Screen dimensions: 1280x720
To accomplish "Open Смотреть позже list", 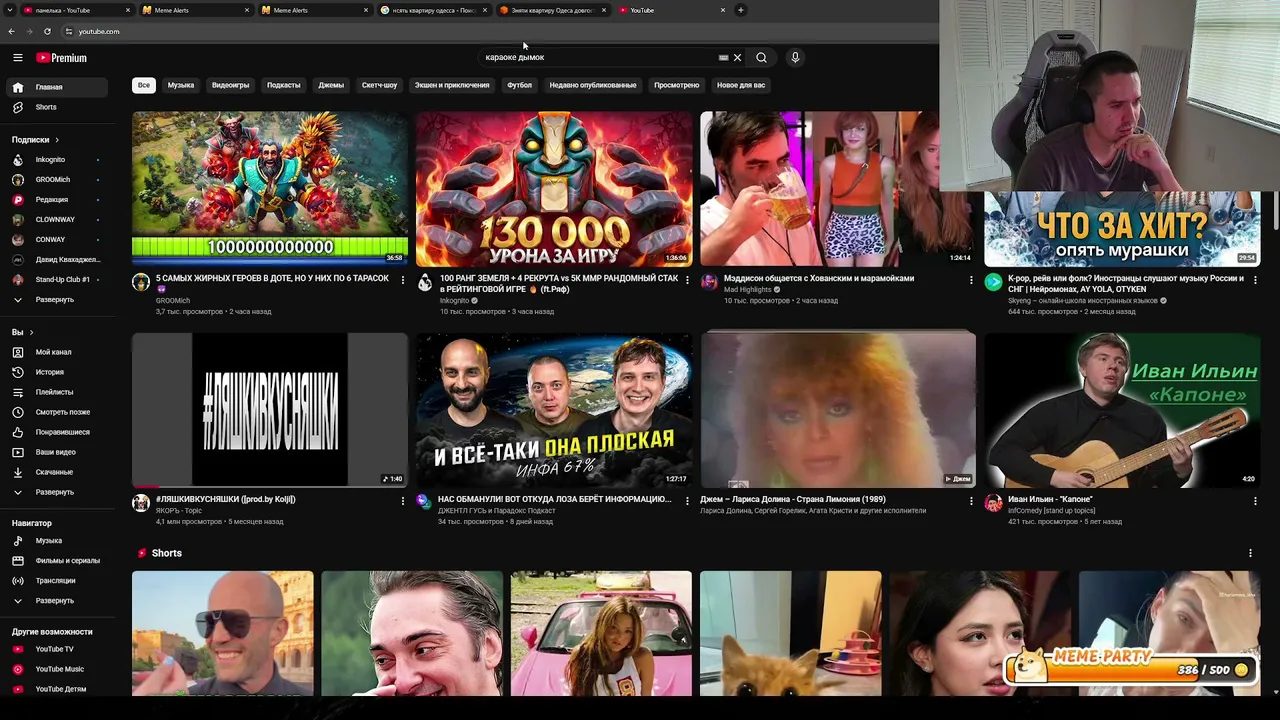I will click(x=55, y=412).
